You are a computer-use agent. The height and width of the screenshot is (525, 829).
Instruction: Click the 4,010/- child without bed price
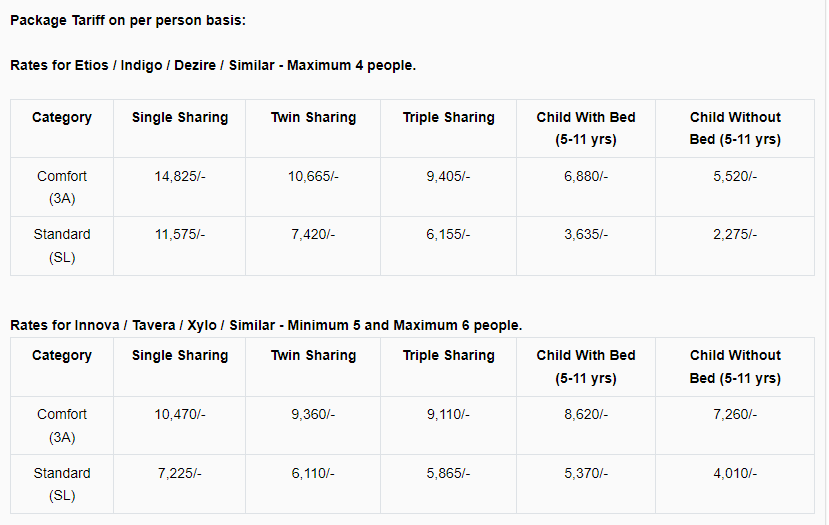pyautogui.click(x=735, y=473)
